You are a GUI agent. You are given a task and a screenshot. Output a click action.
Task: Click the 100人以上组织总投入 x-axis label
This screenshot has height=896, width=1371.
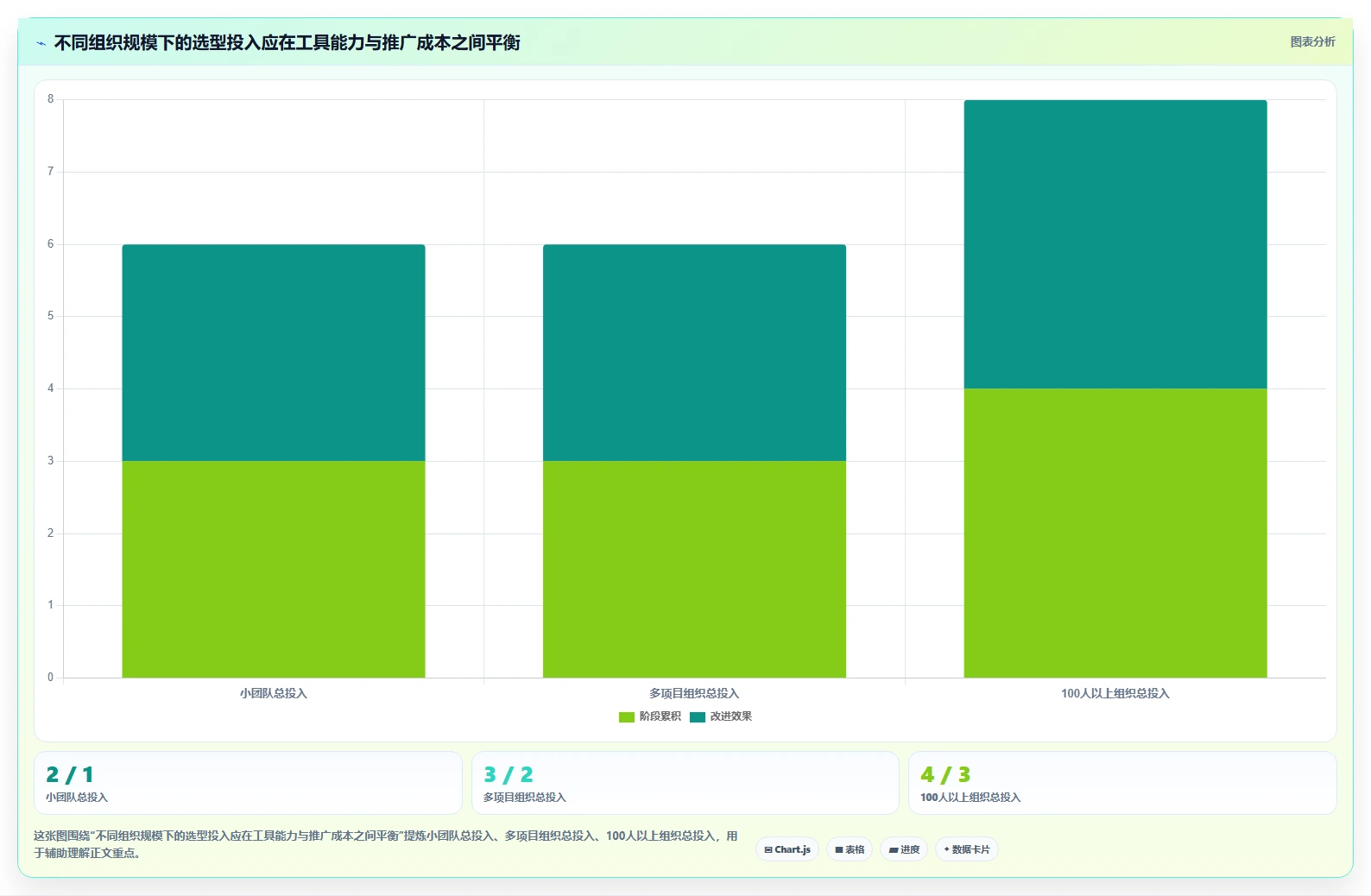pyautogui.click(x=1115, y=693)
